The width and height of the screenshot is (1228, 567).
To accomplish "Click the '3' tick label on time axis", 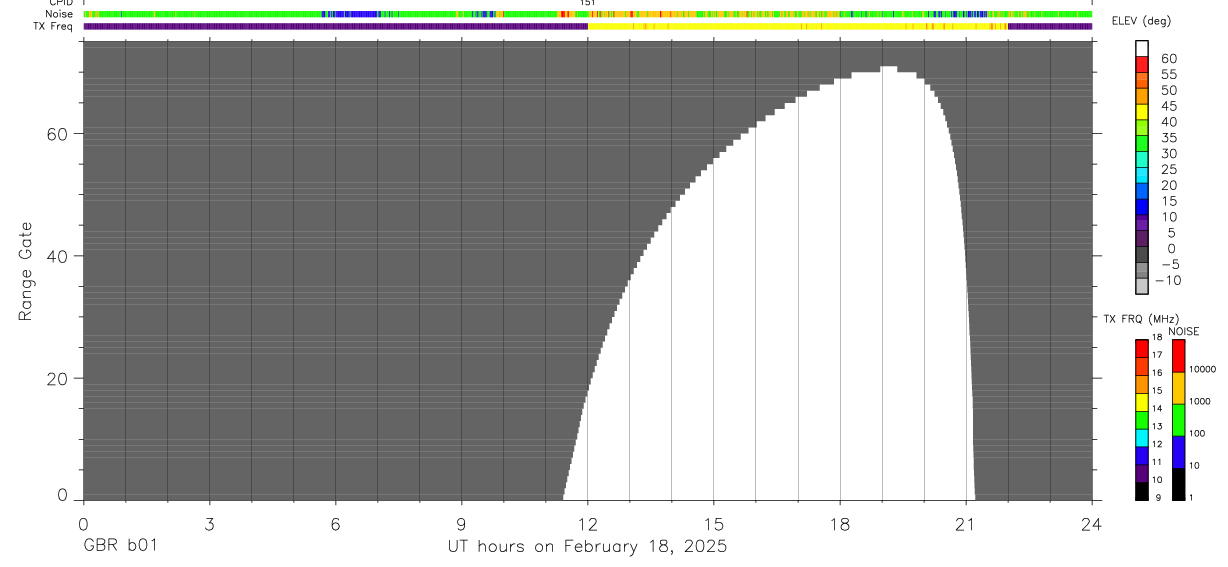I will coord(209,523).
